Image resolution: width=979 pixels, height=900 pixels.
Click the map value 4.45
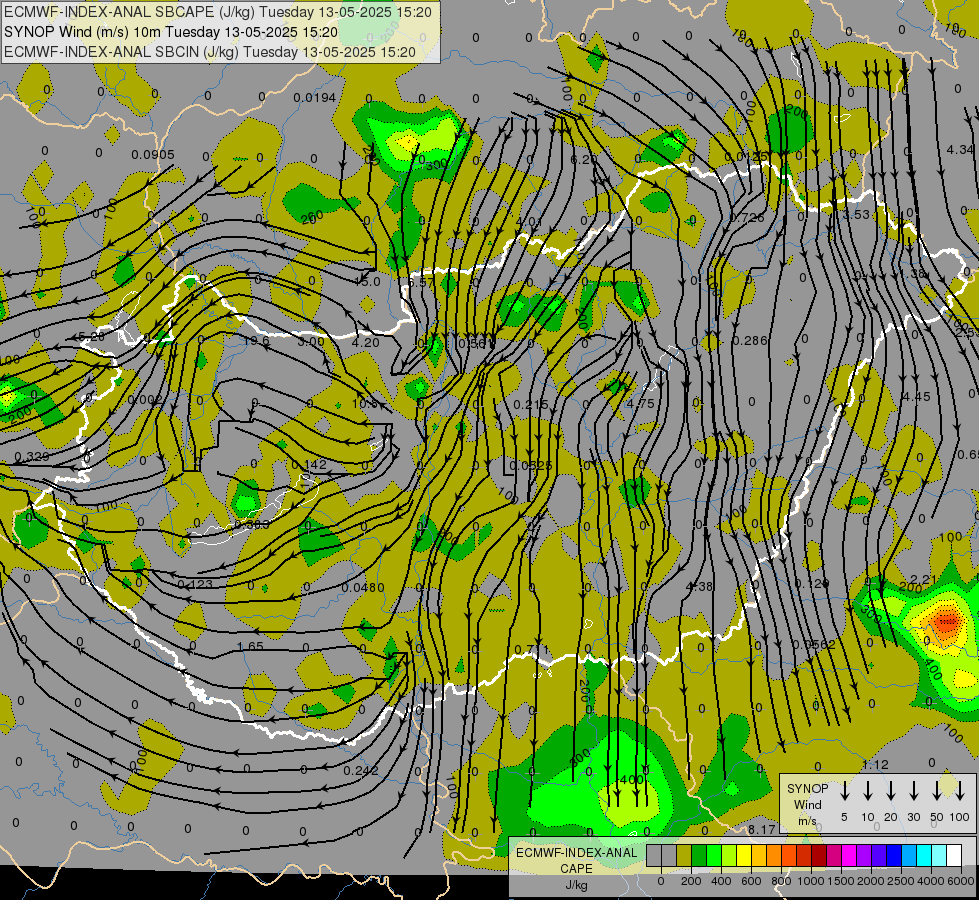coord(917,397)
